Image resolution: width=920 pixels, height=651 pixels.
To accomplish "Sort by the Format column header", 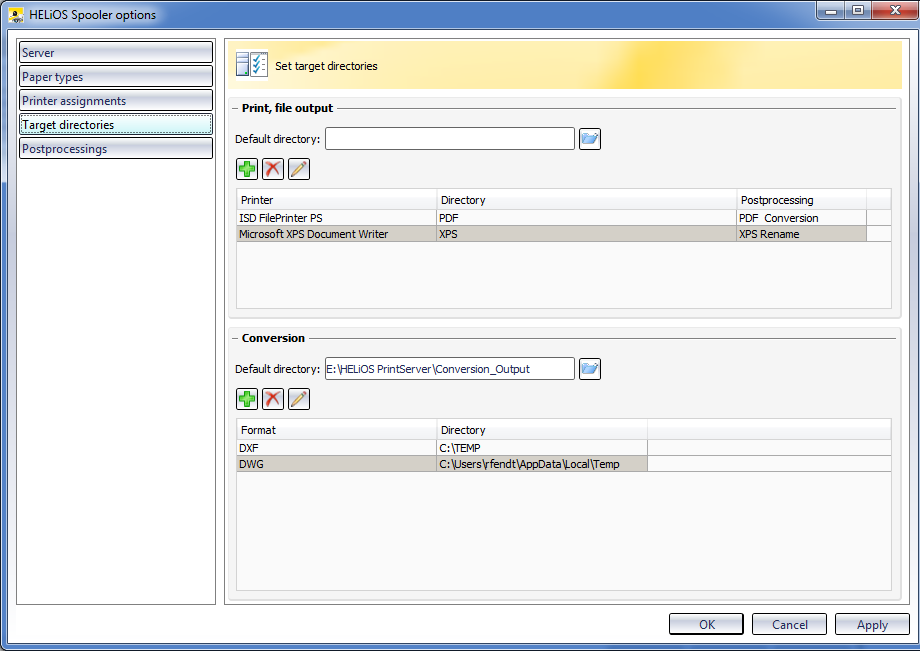I will pos(337,429).
